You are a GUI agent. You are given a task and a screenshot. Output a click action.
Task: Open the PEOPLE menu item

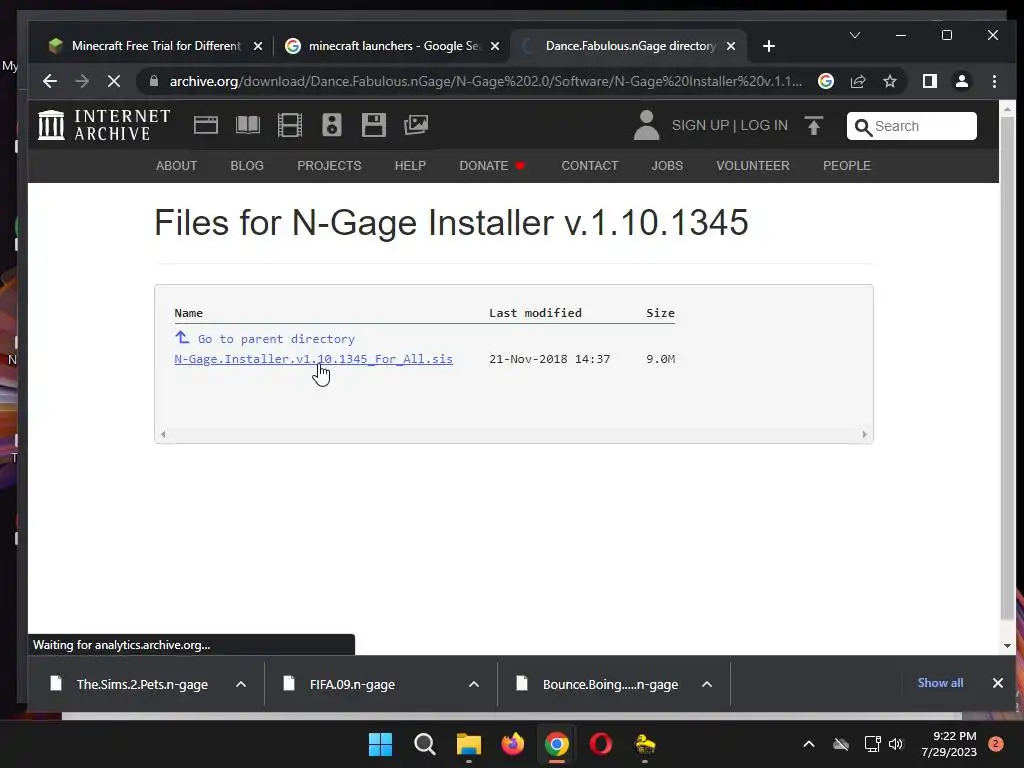click(x=846, y=166)
